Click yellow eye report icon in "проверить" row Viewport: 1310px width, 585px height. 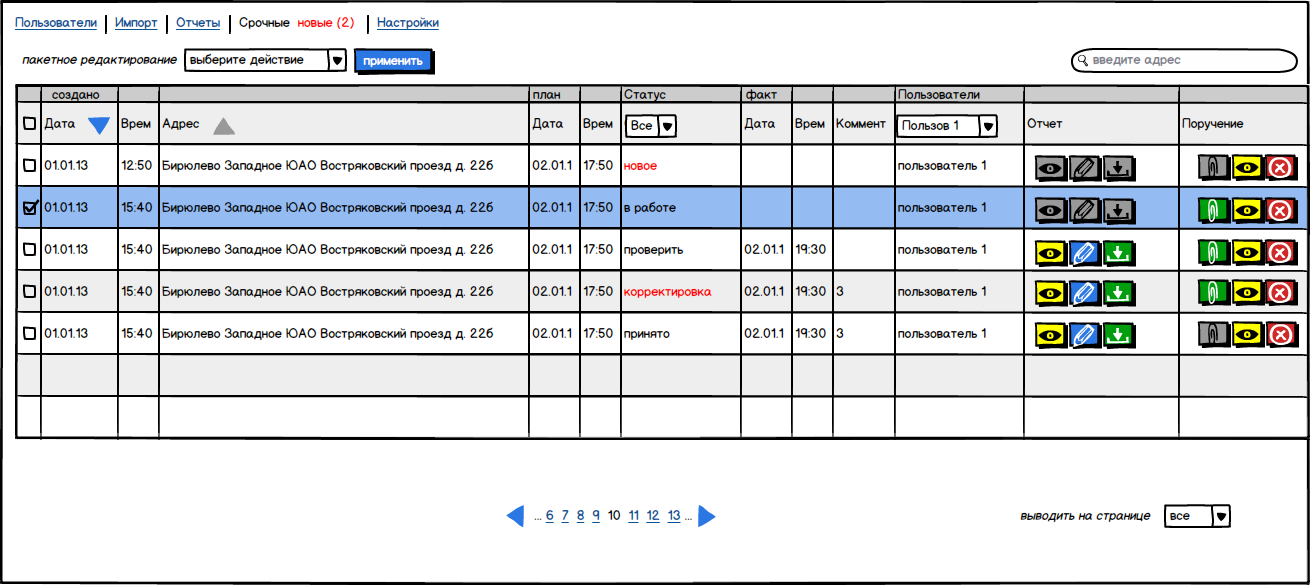pos(1050,252)
